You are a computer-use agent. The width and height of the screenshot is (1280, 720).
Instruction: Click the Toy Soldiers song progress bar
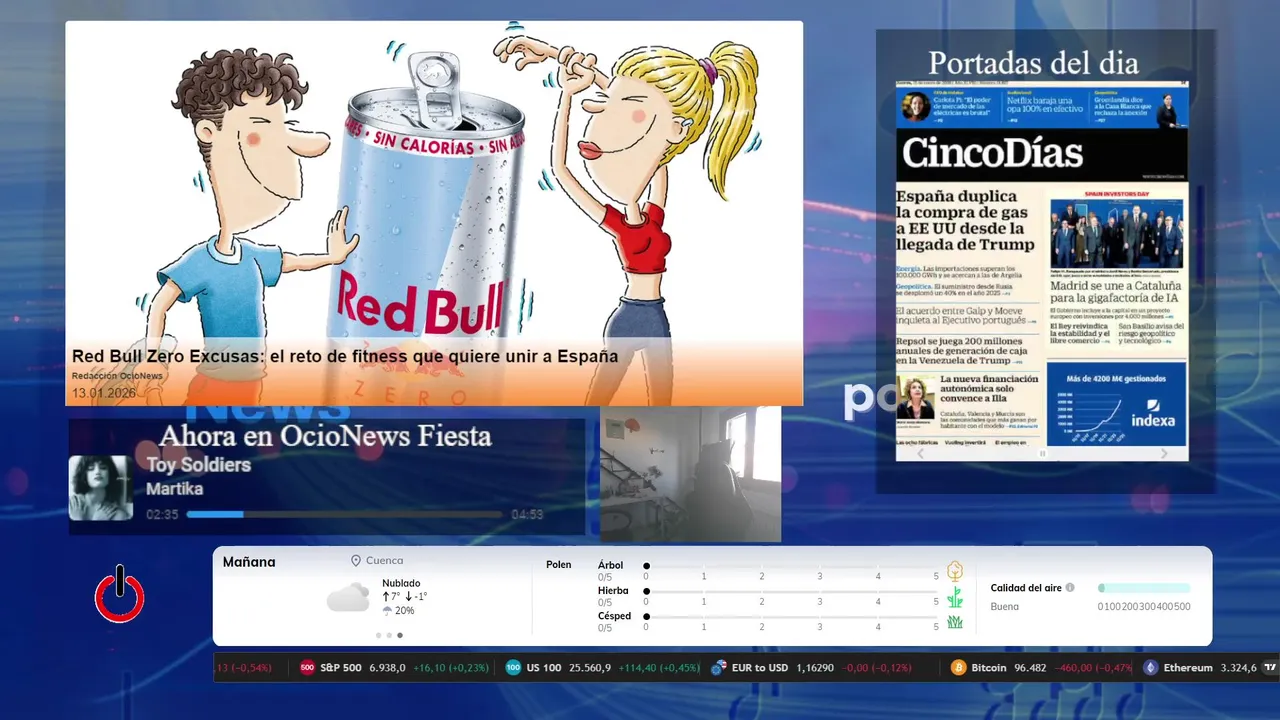tap(345, 514)
